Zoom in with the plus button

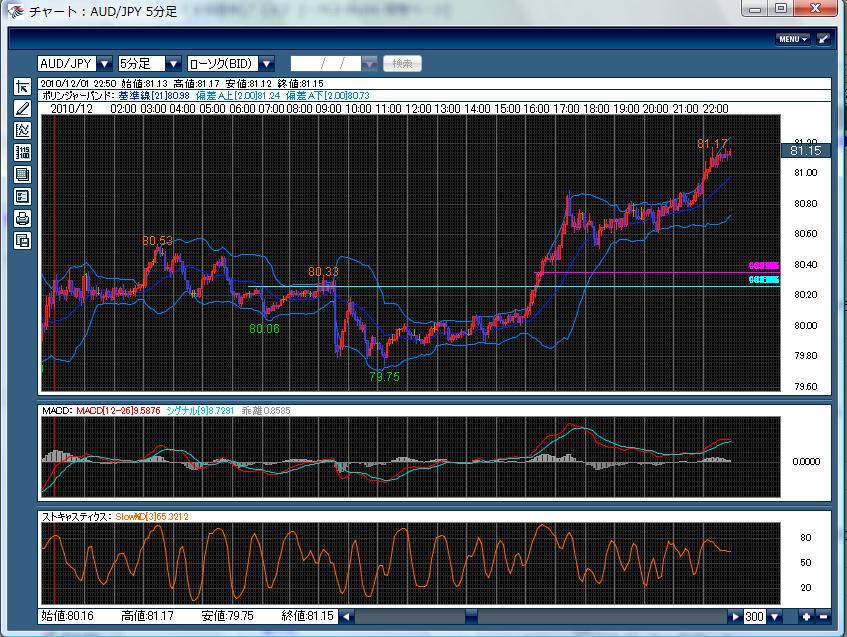pyautogui.click(x=806, y=616)
